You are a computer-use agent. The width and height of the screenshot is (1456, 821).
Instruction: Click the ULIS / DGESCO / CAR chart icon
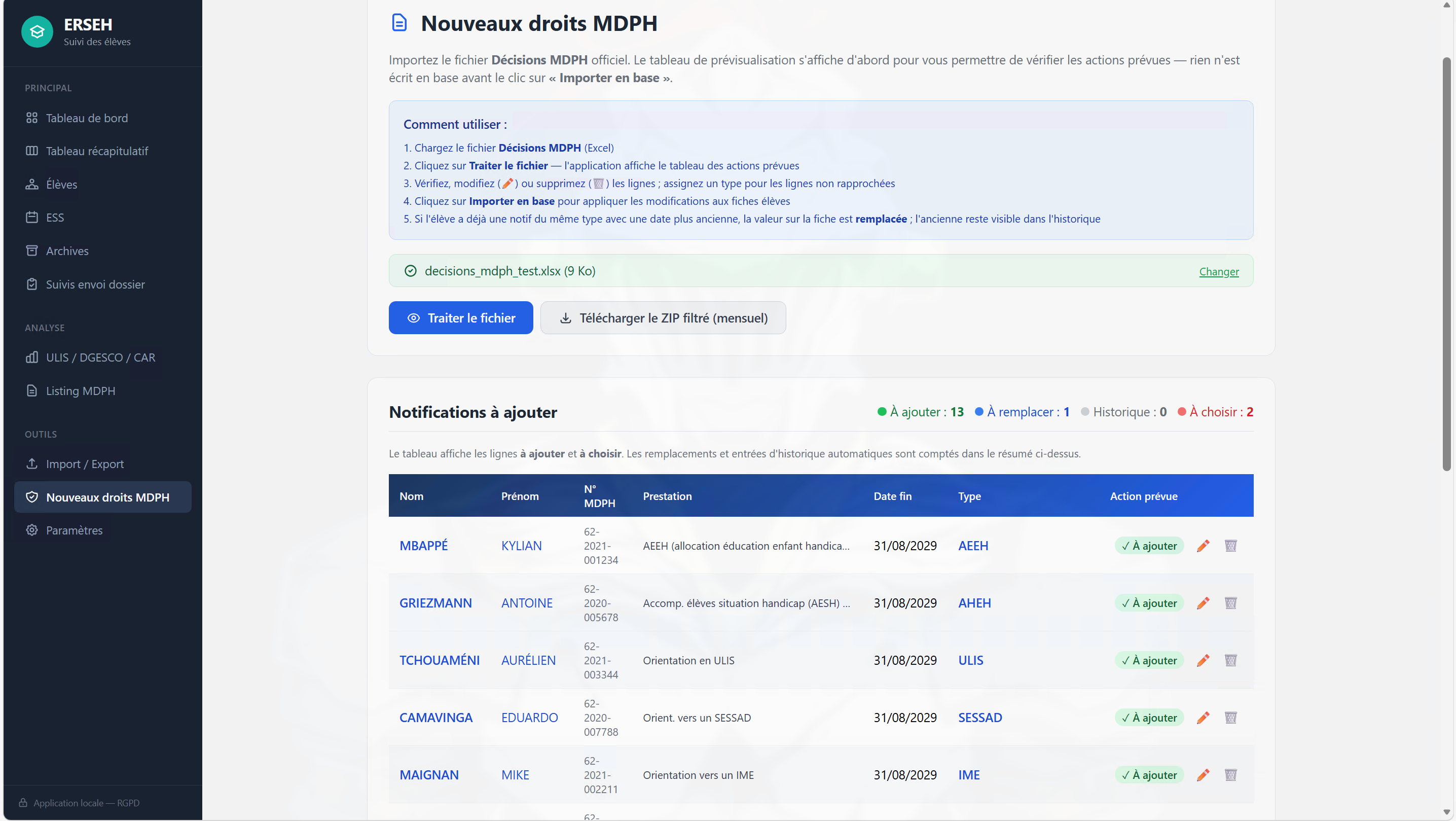(31, 358)
